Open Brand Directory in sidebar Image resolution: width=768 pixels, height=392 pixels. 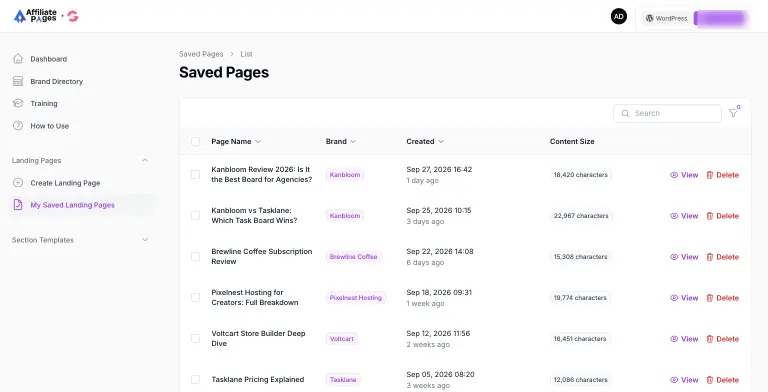tap(56, 81)
